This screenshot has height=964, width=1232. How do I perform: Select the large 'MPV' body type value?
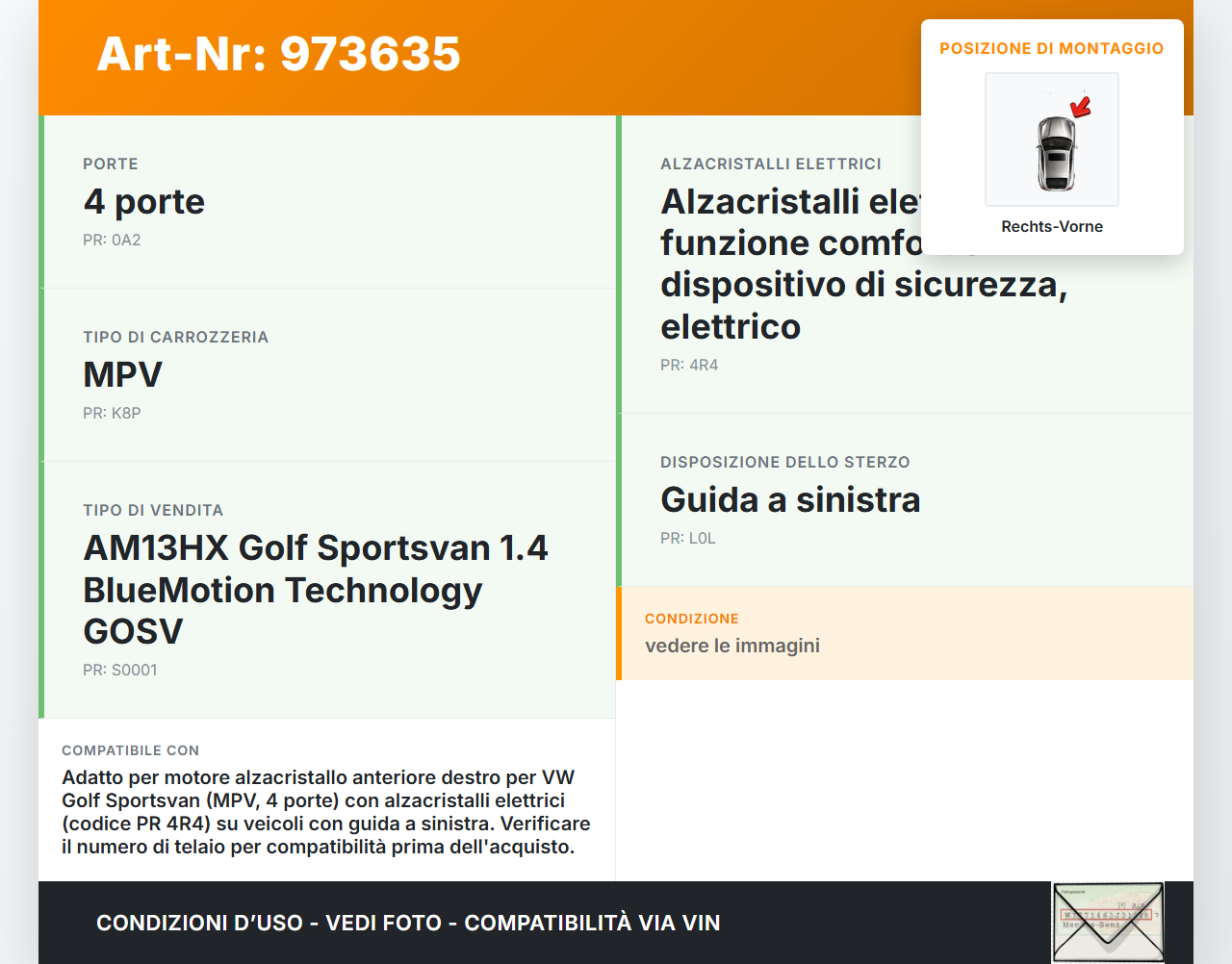pyautogui.click(x=123, y=375)
